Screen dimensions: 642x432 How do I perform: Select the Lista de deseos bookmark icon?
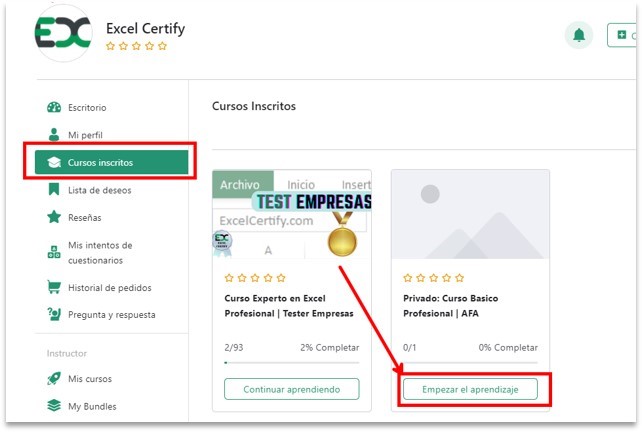tap(54, 190)
